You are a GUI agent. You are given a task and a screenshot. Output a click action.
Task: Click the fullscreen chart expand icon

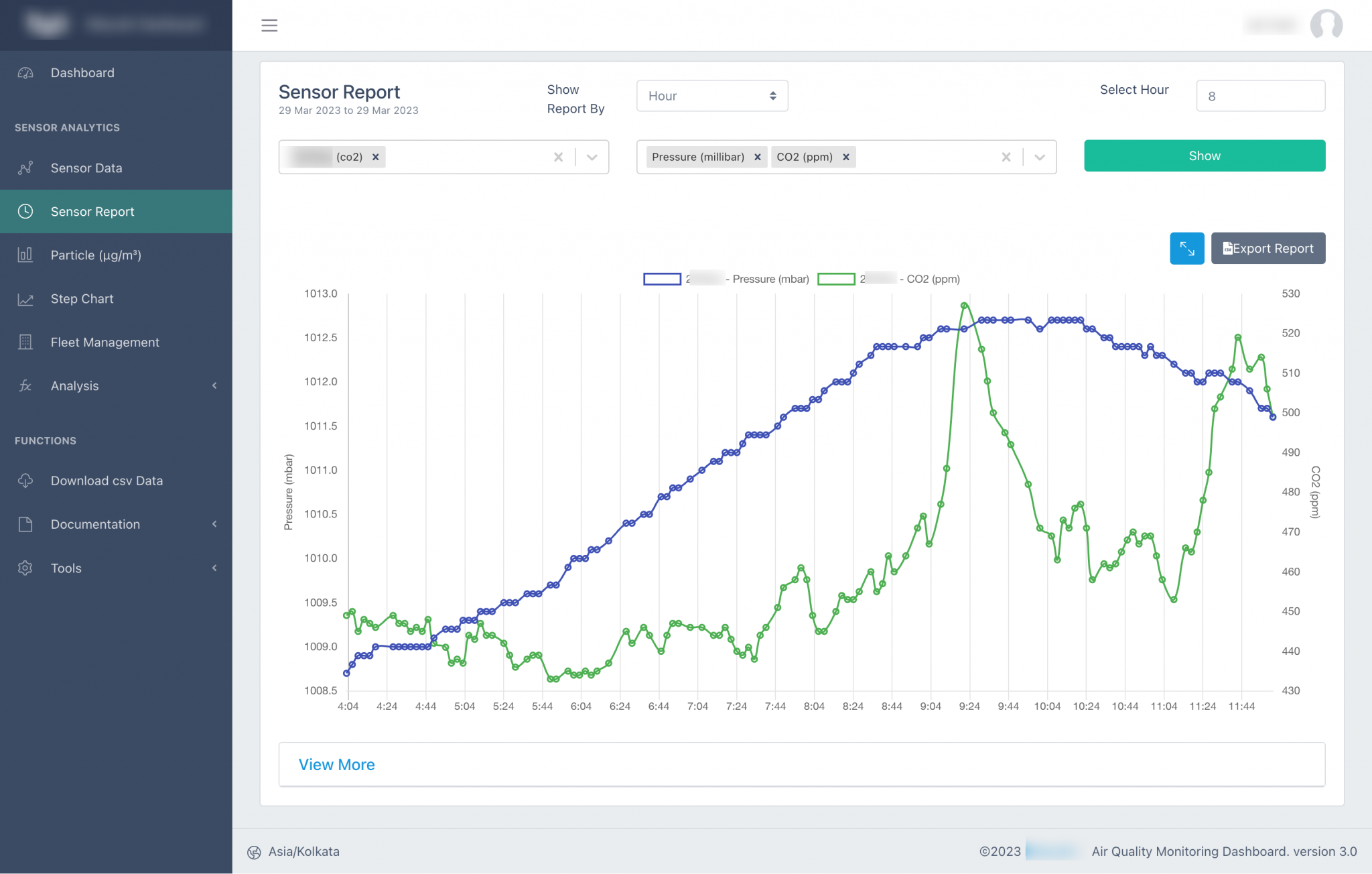click(x=1186, y=248)
